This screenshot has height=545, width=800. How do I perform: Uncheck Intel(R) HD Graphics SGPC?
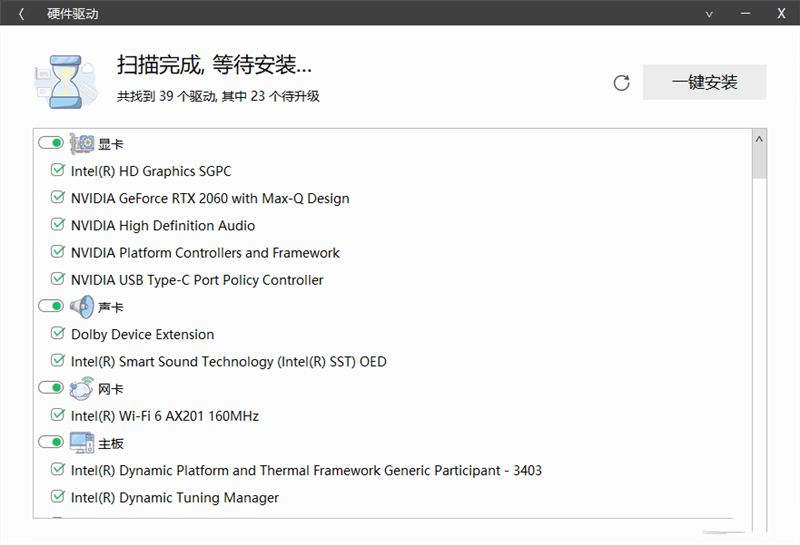(58, 170)
